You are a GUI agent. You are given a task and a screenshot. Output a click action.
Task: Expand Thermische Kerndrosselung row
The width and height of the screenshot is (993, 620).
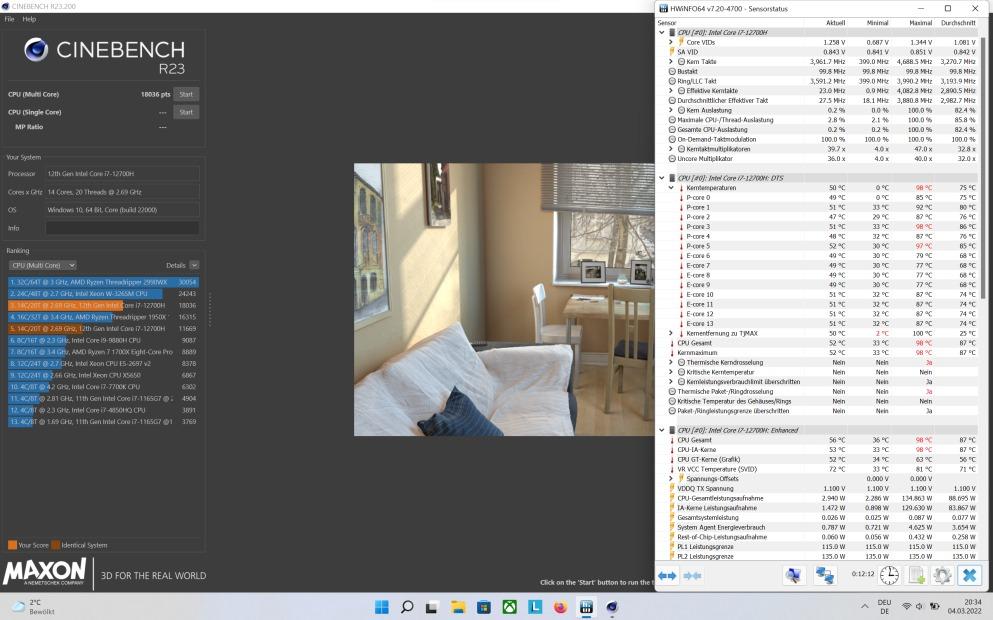[x=671, y=362]
